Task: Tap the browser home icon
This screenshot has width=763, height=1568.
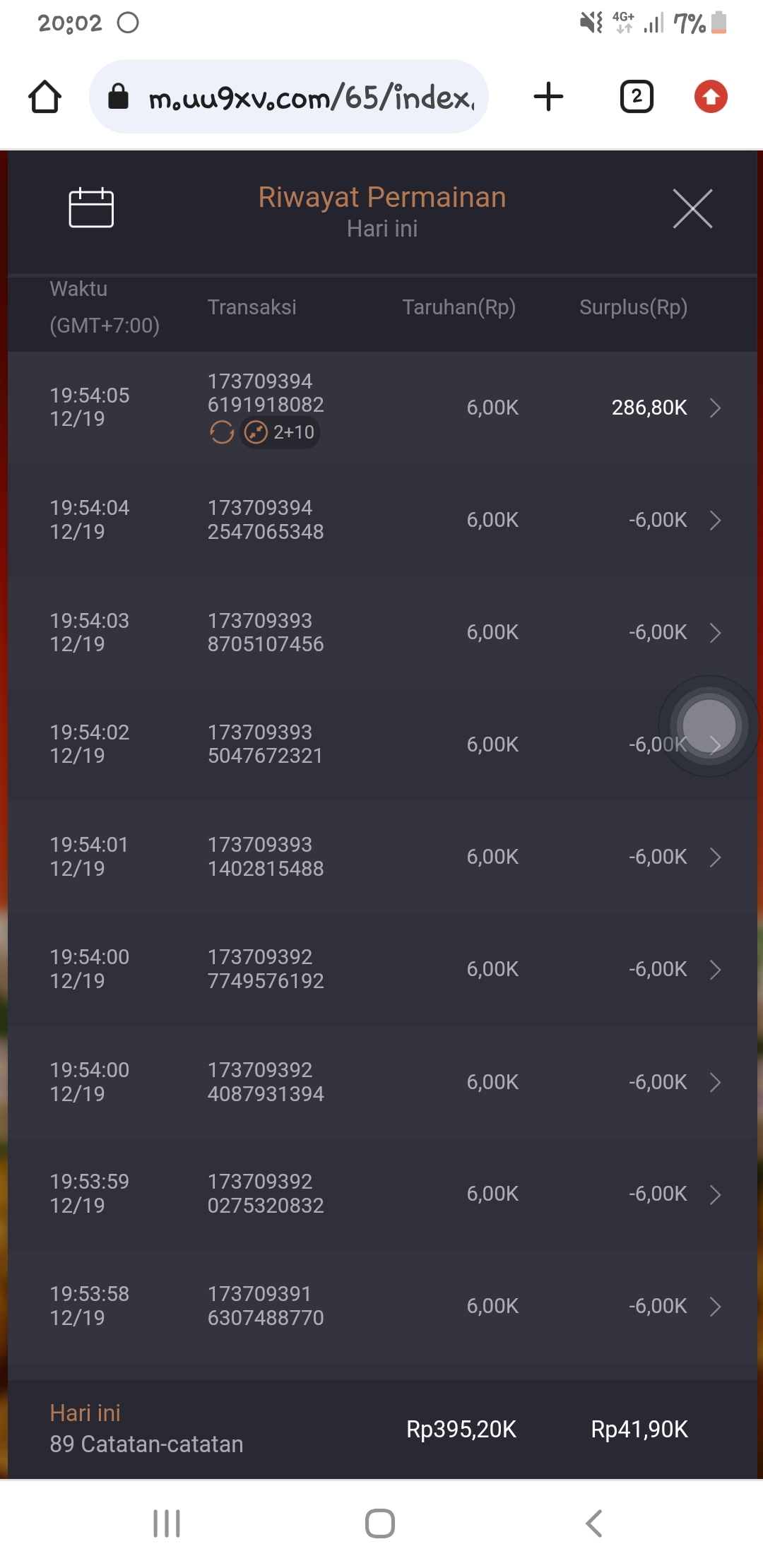Action: [x=45, y=97]
